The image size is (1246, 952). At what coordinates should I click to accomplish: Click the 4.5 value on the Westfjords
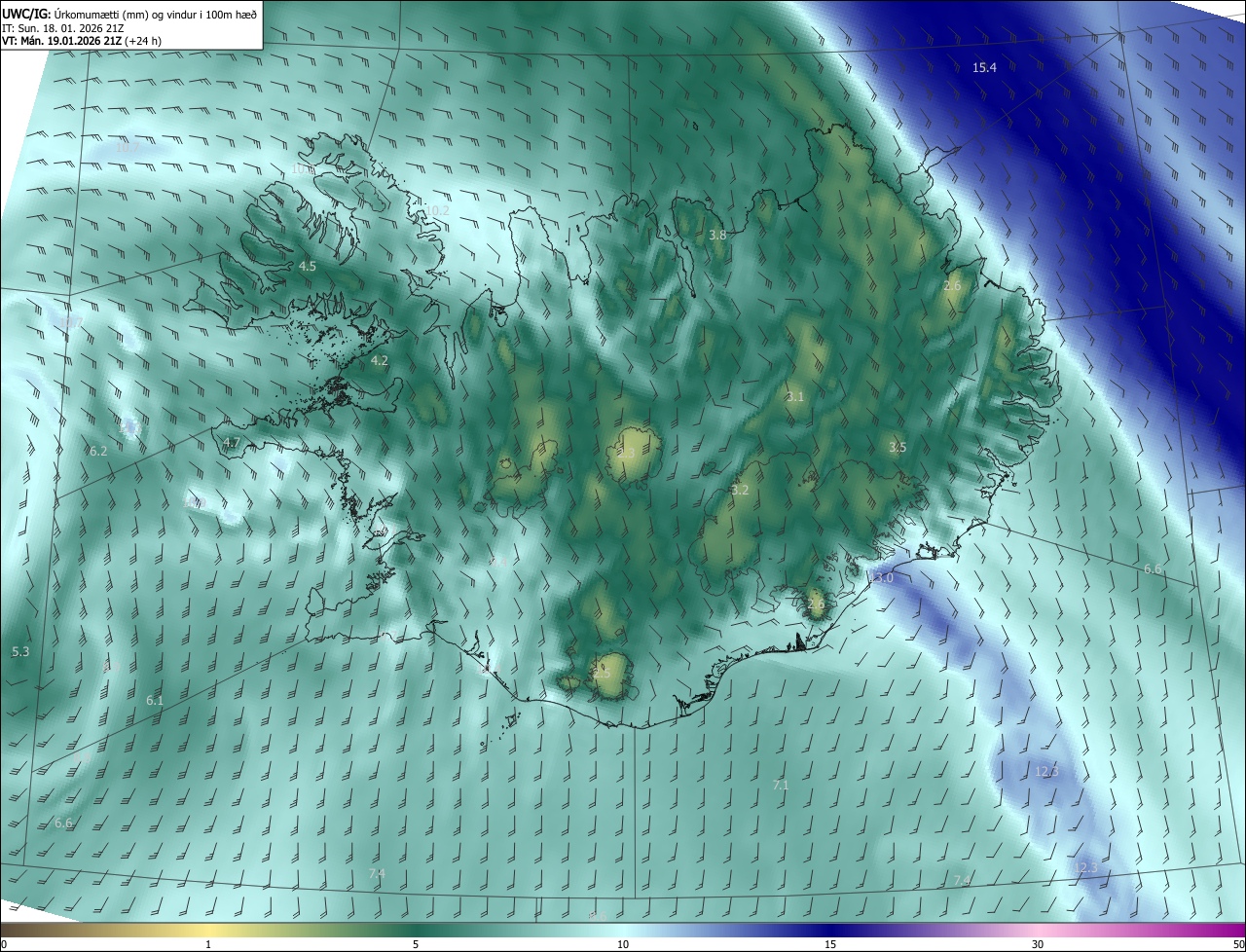(x=308, y=266)
